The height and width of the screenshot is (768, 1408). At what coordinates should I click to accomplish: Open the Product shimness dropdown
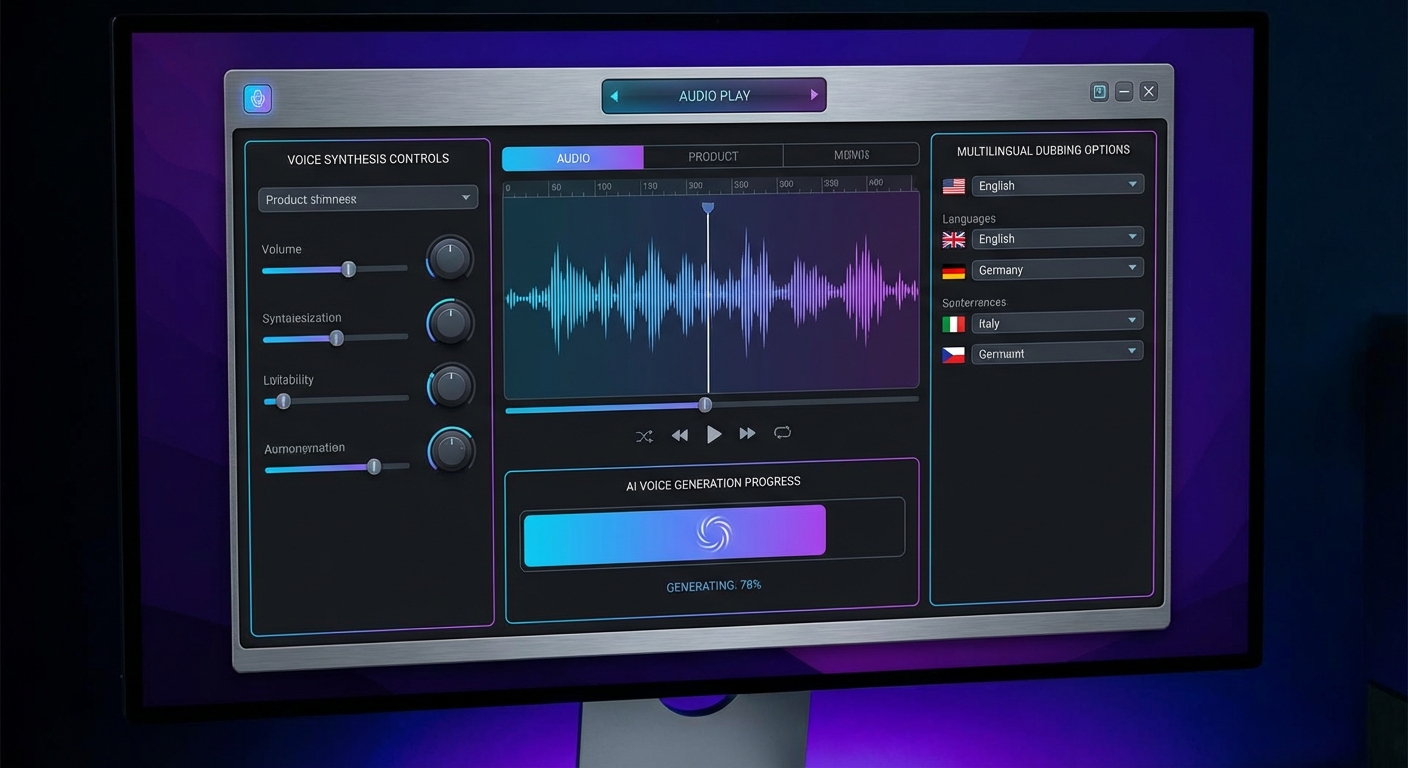367,198
